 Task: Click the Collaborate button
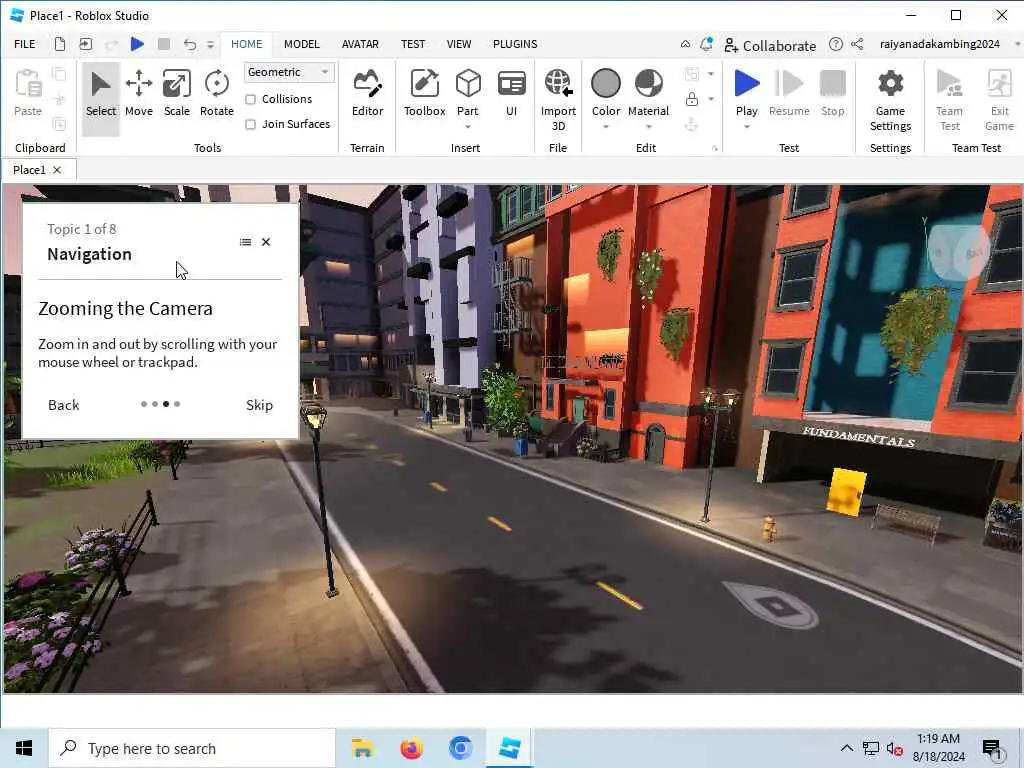771,45
